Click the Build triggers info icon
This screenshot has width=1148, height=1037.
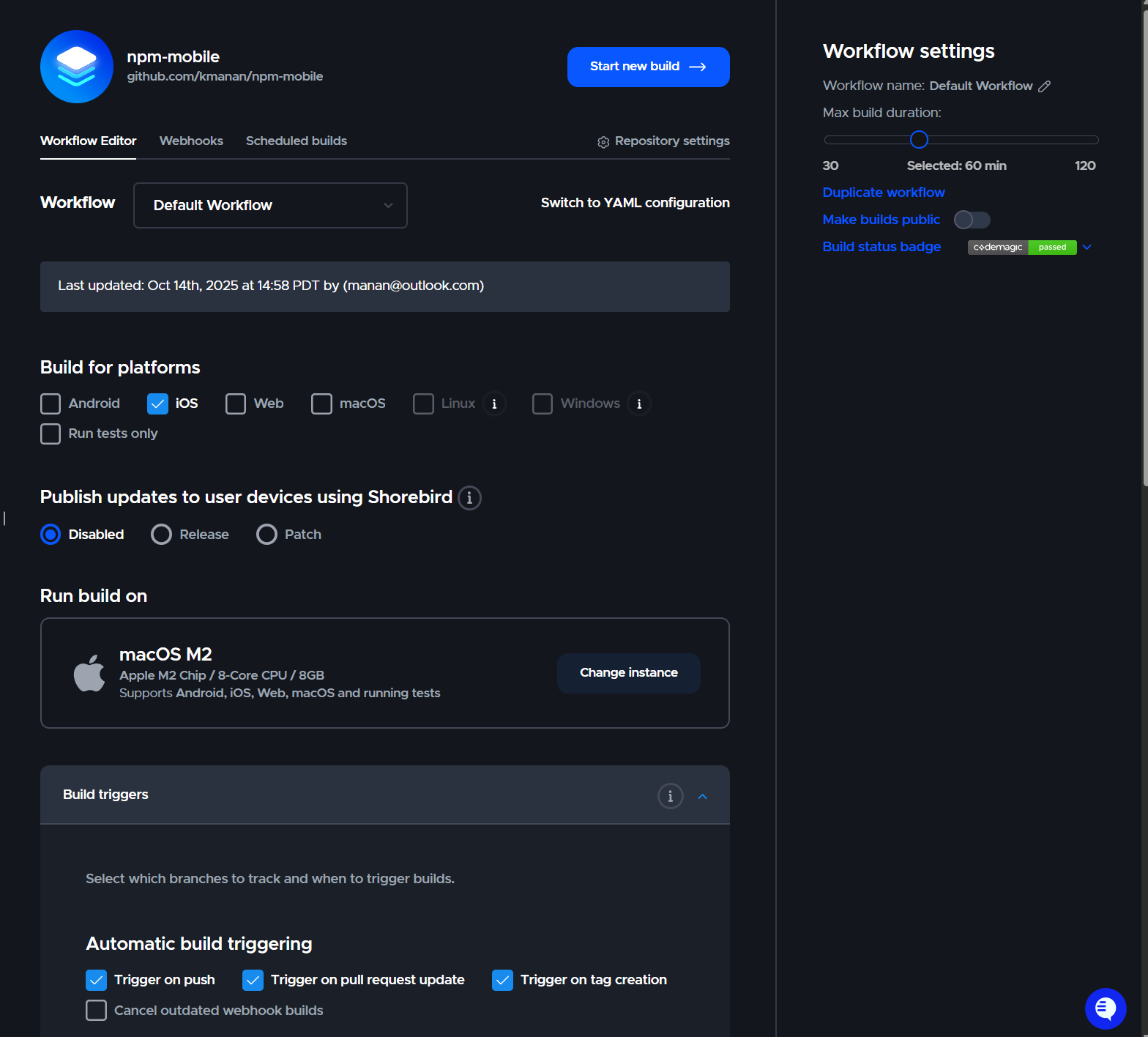click(x=670, y=796)
